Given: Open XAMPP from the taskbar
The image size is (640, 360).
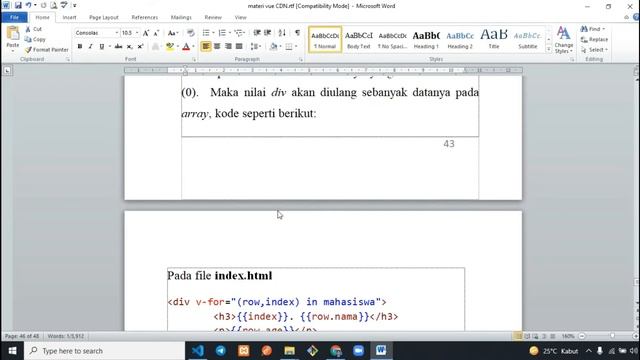Looking at the screenshot, I should 244,351.
